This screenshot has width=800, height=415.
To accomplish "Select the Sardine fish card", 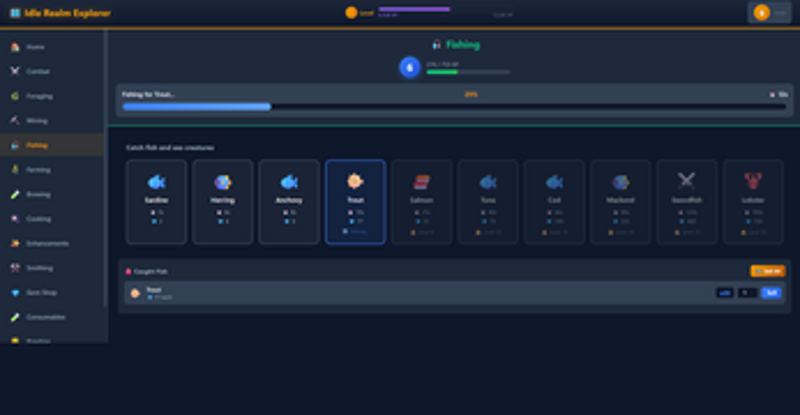I will pos(156,201).
